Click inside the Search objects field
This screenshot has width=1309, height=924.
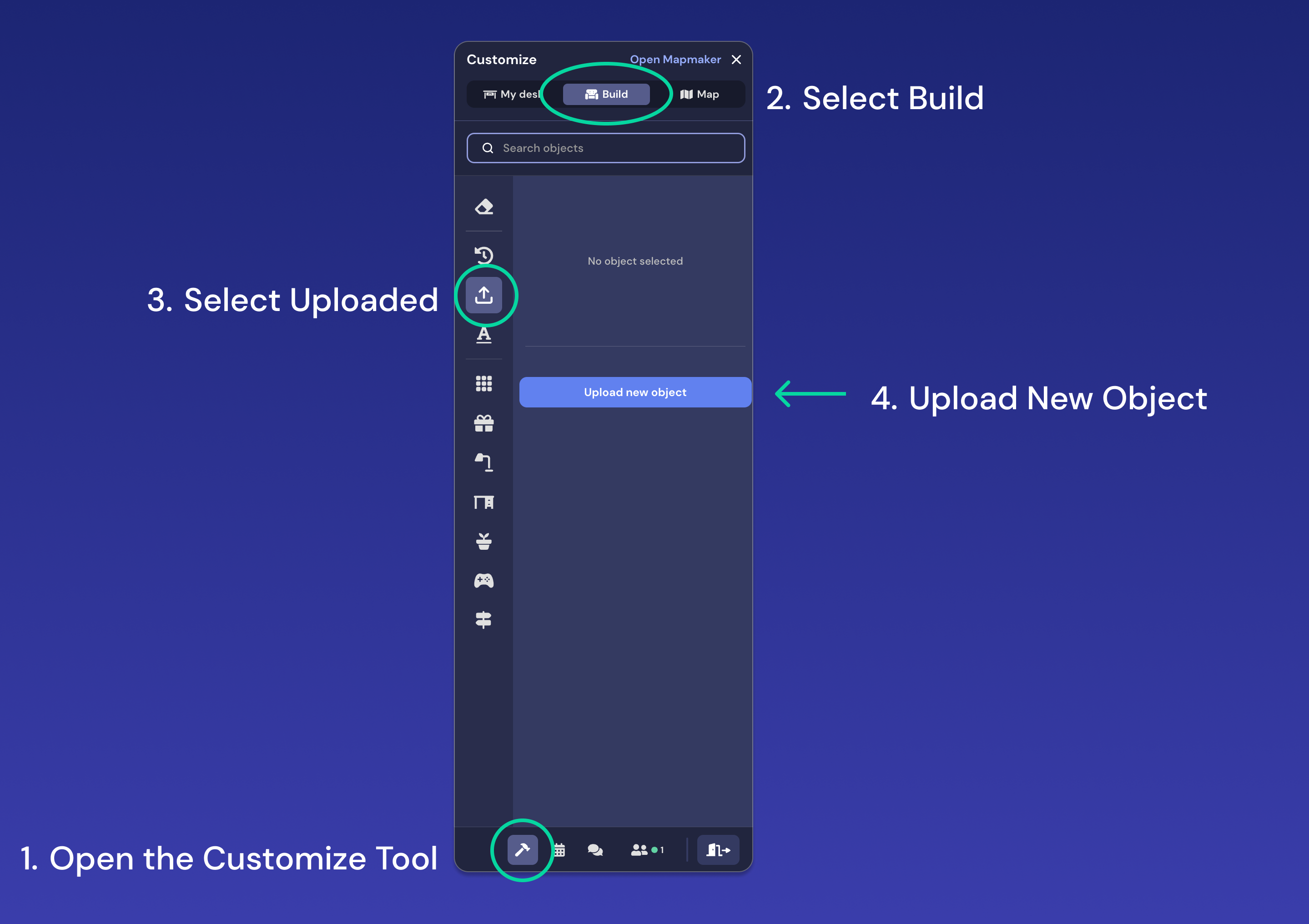coord(606,148)
